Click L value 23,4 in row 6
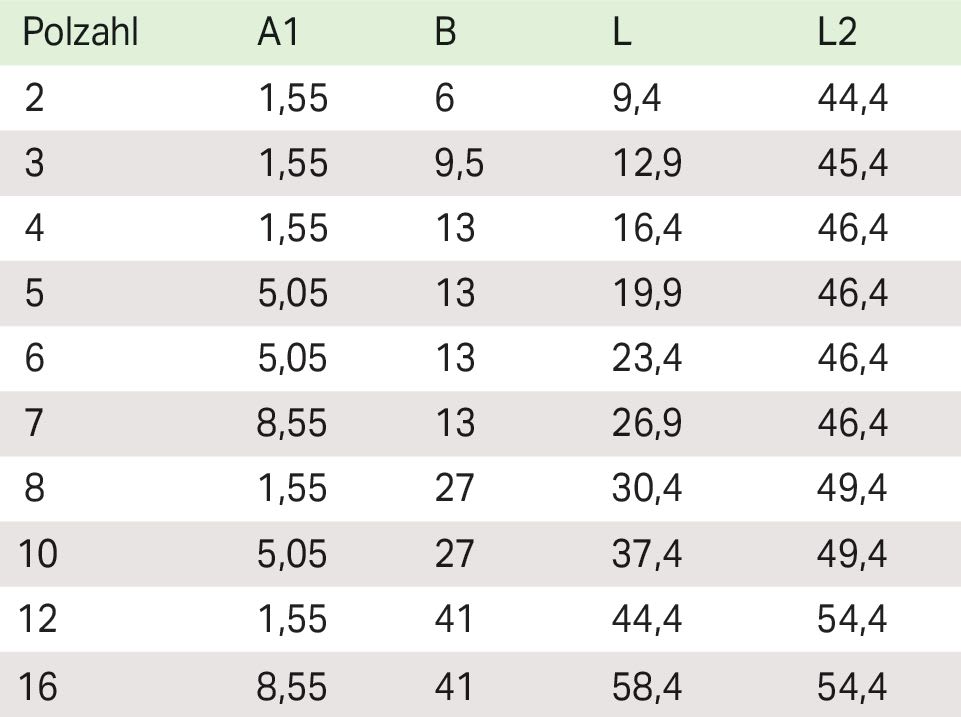The height and width of the screenshot is (717, 961). click(646, 358)
